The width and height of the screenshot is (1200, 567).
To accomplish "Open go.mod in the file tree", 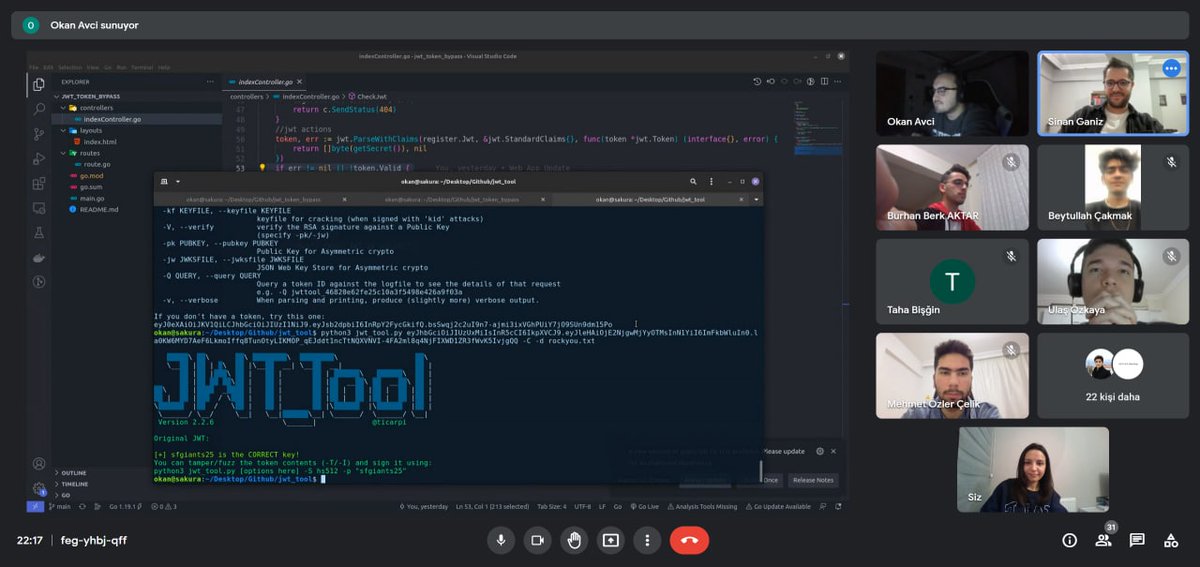I will (x=91, y=176).
